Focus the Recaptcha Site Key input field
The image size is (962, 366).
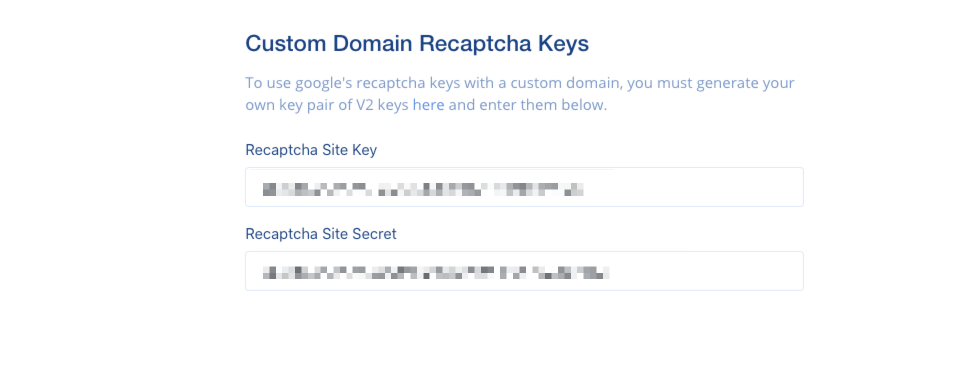(x=524, y=187)
